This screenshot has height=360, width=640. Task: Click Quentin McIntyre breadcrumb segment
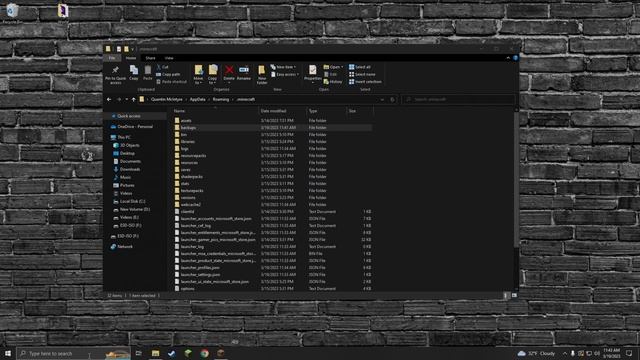167,99
